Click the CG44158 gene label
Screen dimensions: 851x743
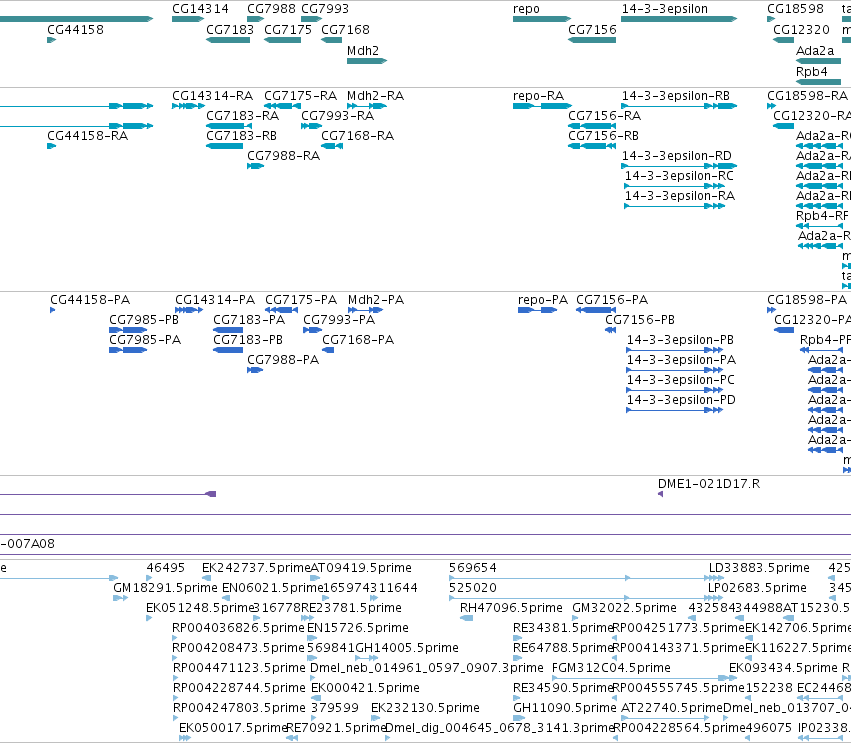[75, 29]
